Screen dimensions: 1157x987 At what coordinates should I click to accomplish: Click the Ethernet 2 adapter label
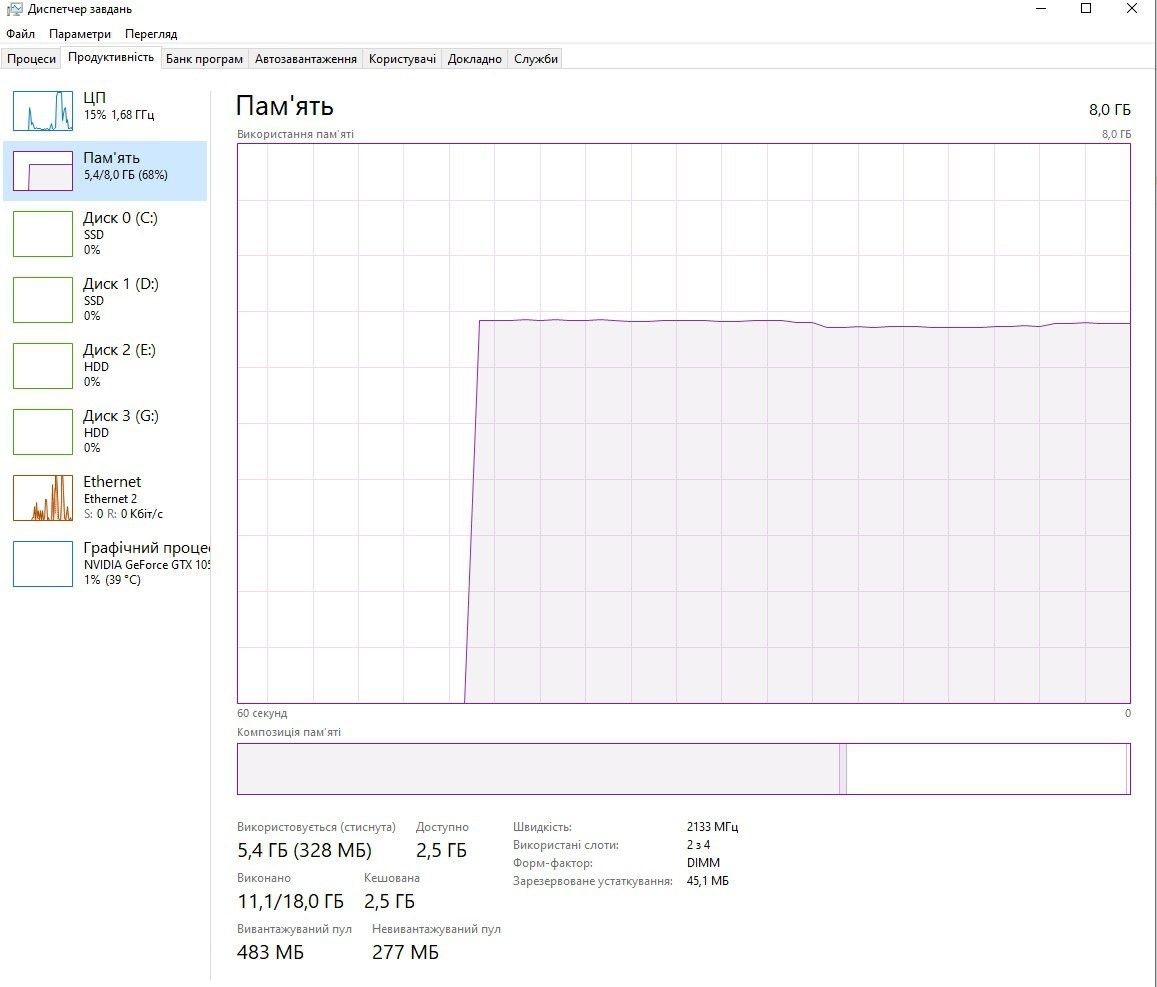pyautogui.click(x=110, y=499)
